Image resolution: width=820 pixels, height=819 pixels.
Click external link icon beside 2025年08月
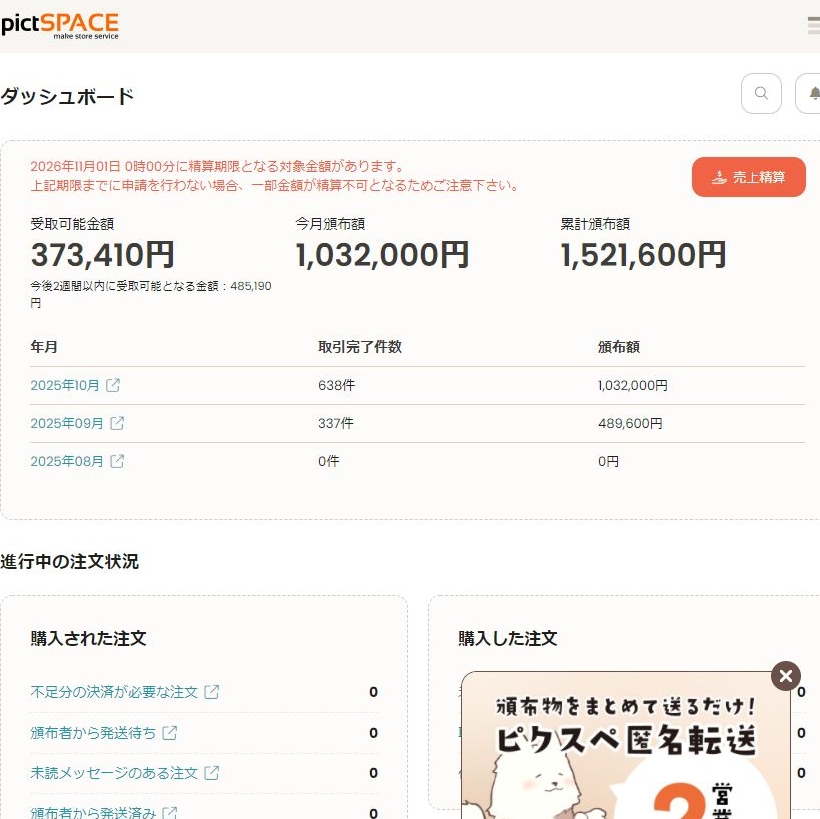click(x=117, y=461)
